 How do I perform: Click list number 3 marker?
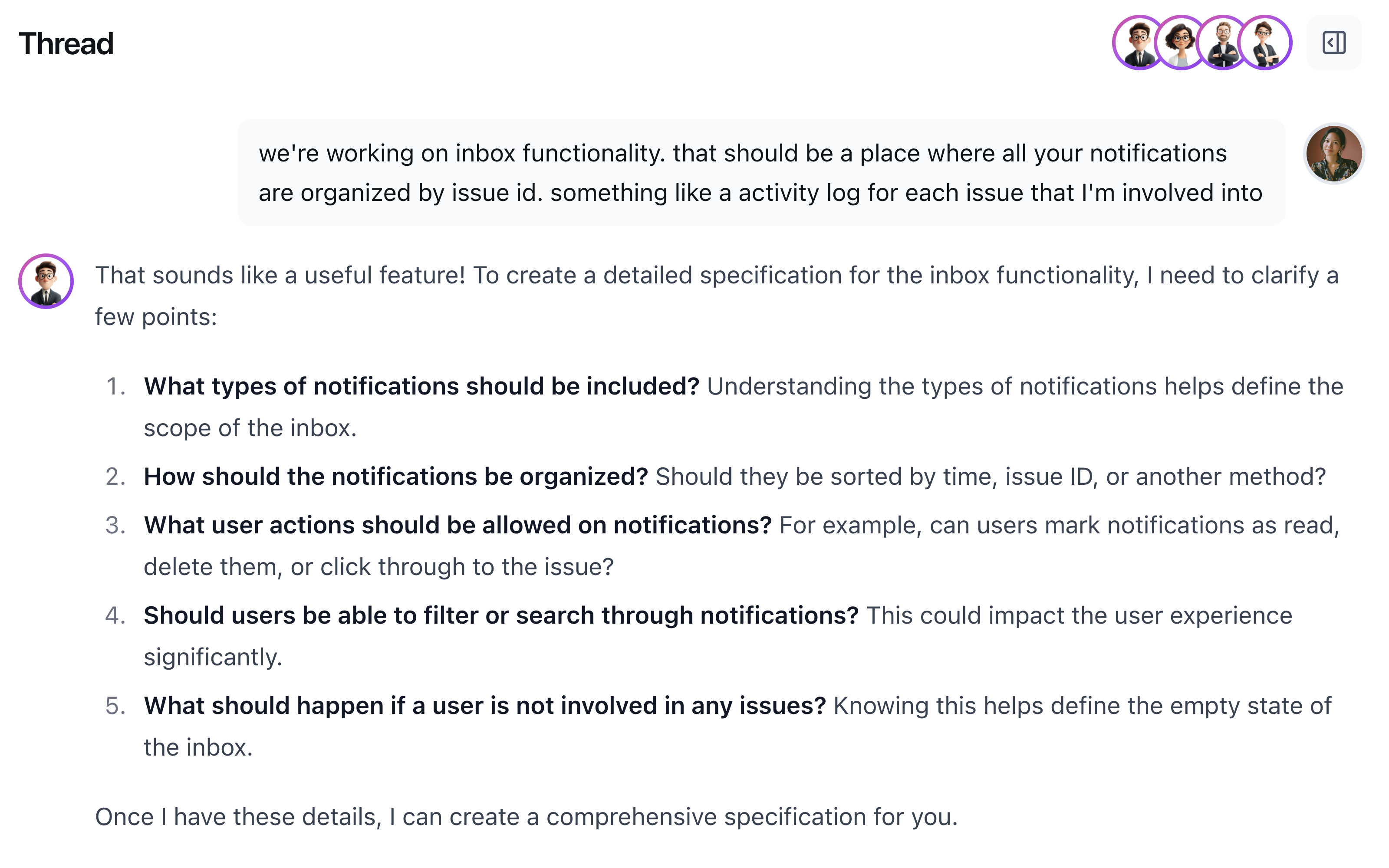click(115, 525)
